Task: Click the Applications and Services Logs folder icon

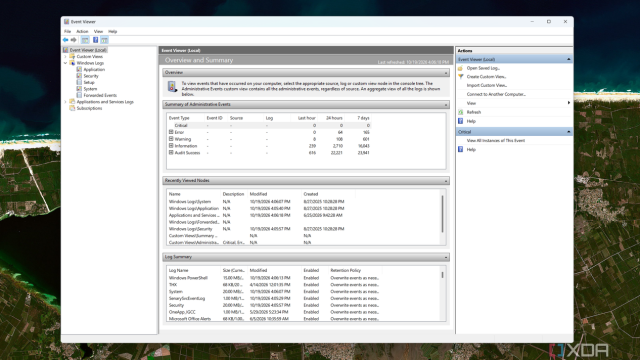Action: click(x=72, y=102)
